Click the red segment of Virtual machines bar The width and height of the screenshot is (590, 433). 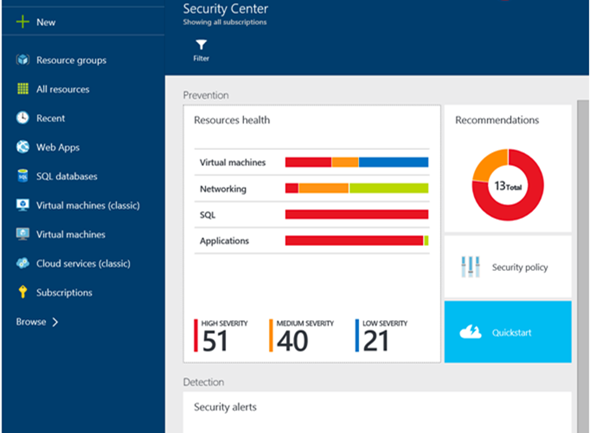[308, 162]
